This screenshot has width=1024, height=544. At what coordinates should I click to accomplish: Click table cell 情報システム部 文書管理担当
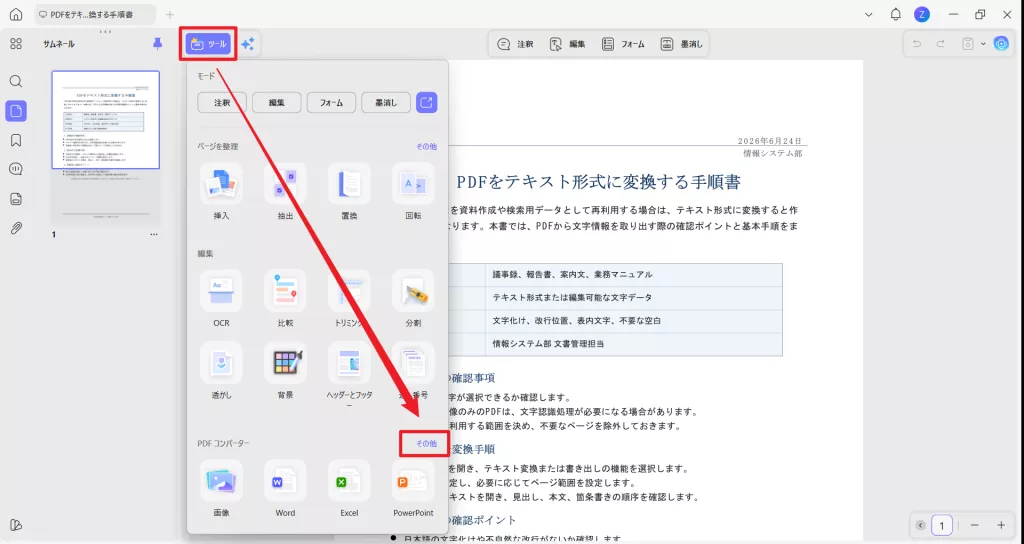tap(548, 344)
